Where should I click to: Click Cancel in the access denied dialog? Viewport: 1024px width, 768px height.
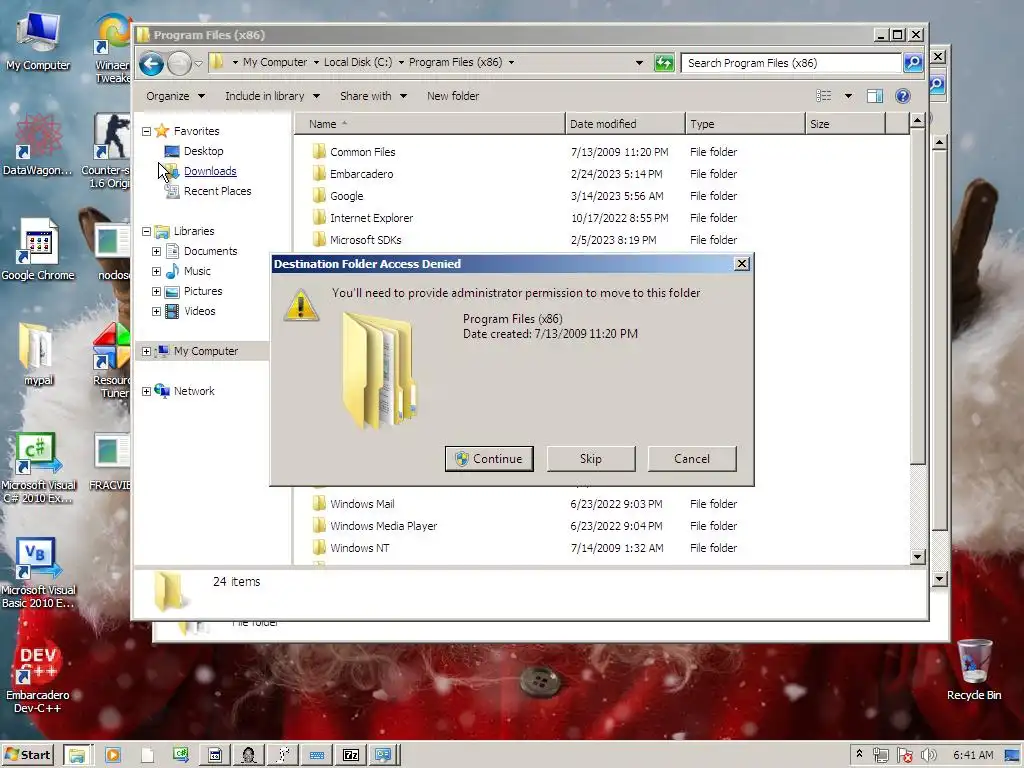tap(692, 458)
